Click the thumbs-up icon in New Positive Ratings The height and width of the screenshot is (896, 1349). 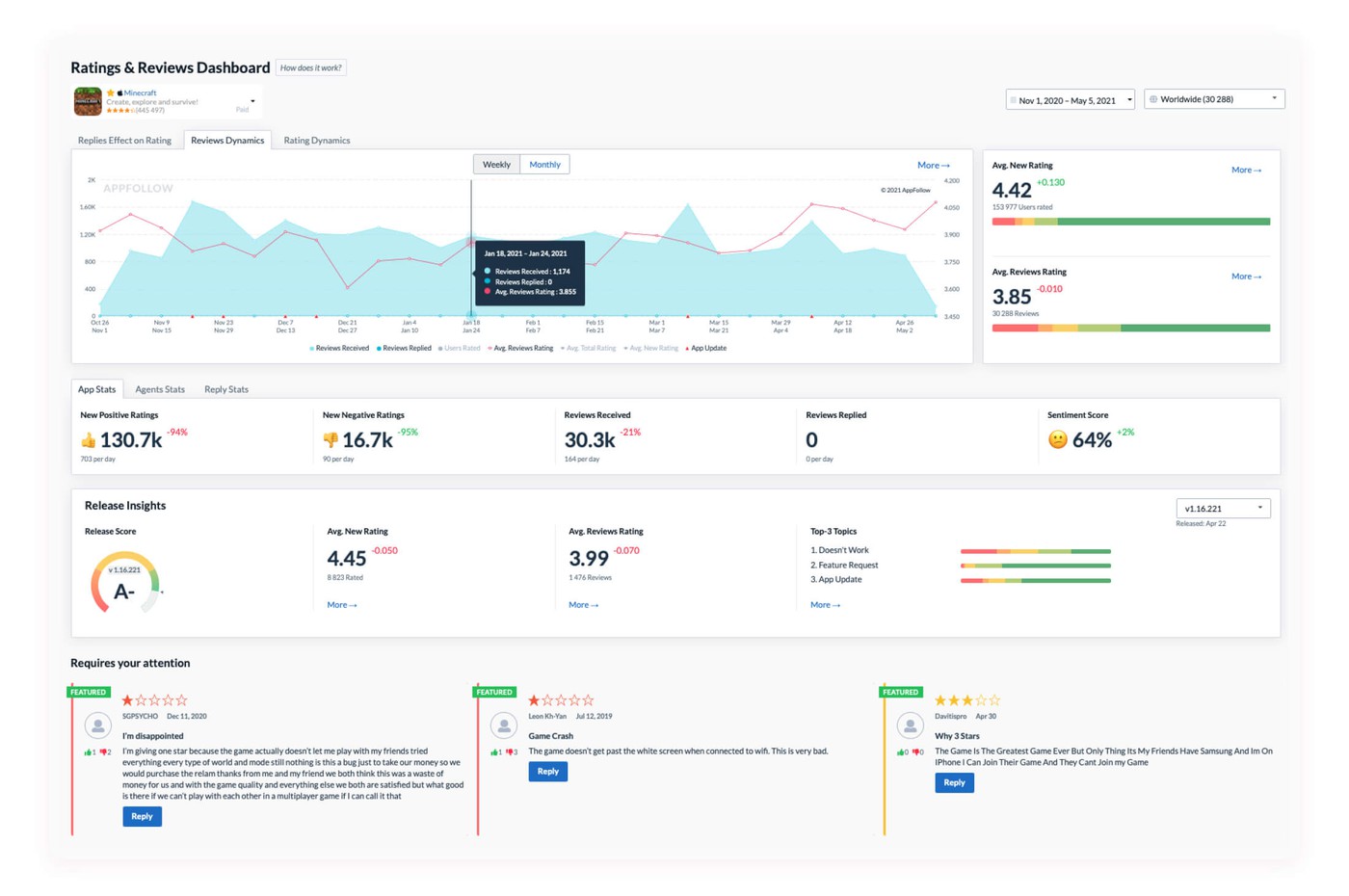[89, 440]
